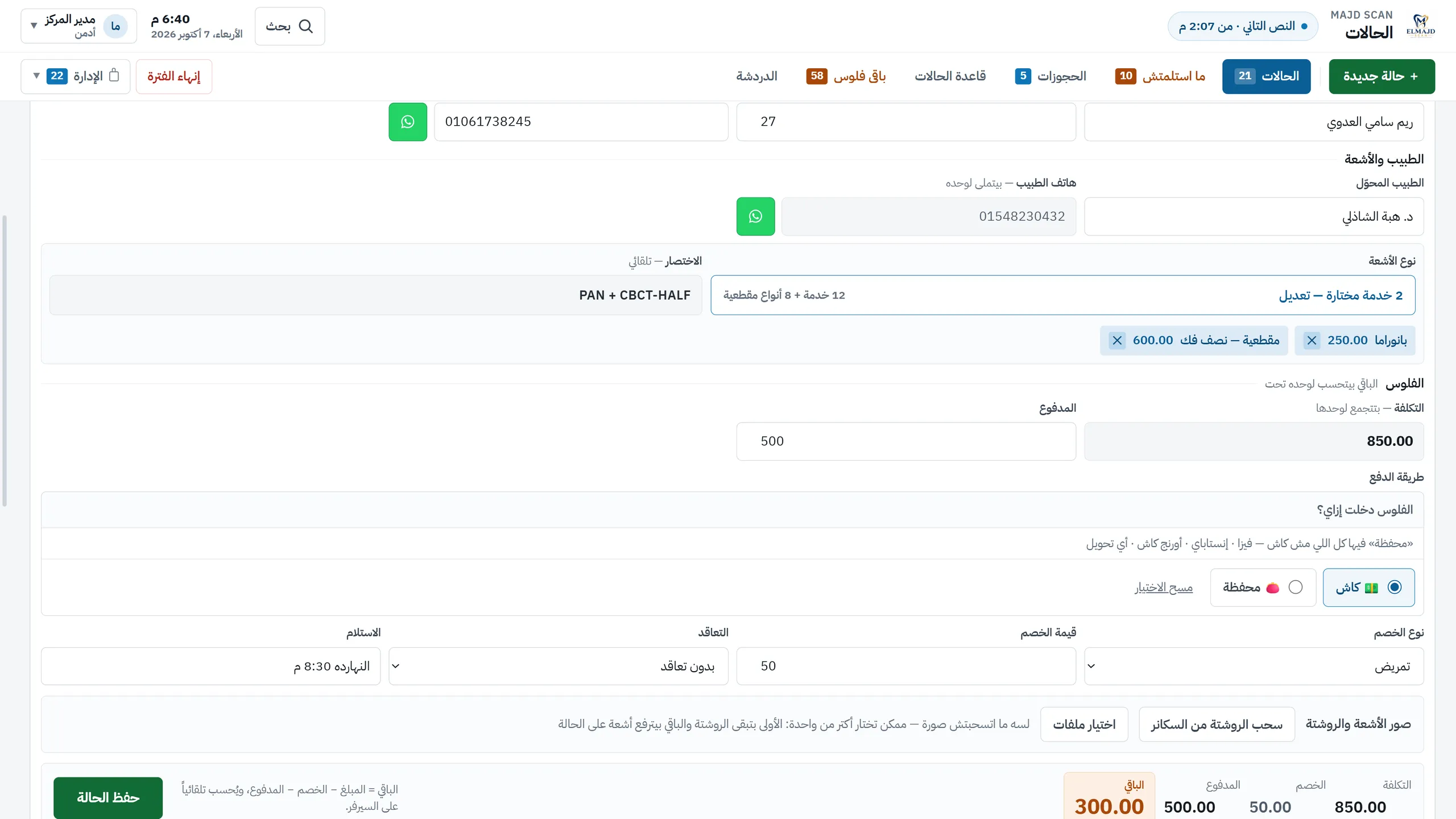Viewport: 1456px width, 819px height.
Task: Expand the الإدارة menu
Action: (75, 76)
